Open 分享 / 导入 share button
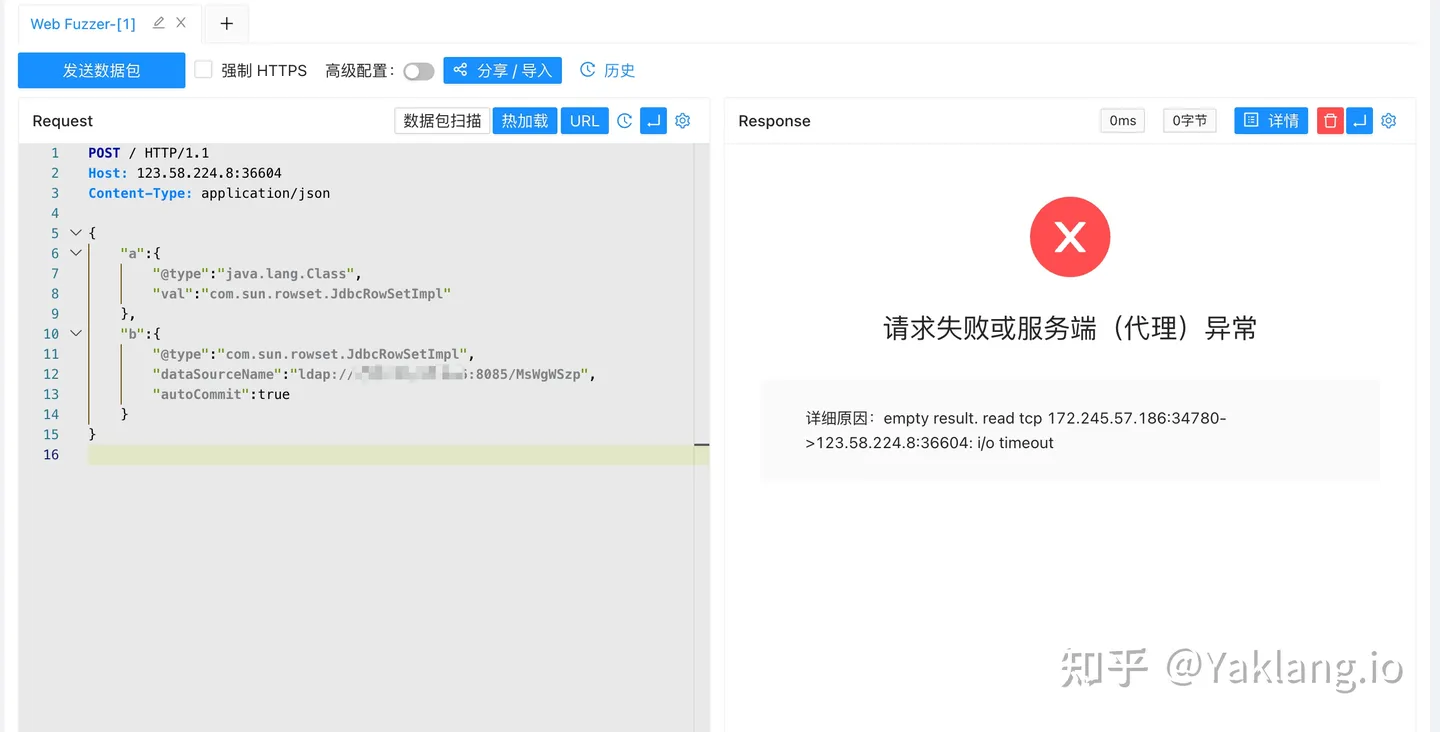The height and width of the screenshot is (732, 1440). point(503,70)
